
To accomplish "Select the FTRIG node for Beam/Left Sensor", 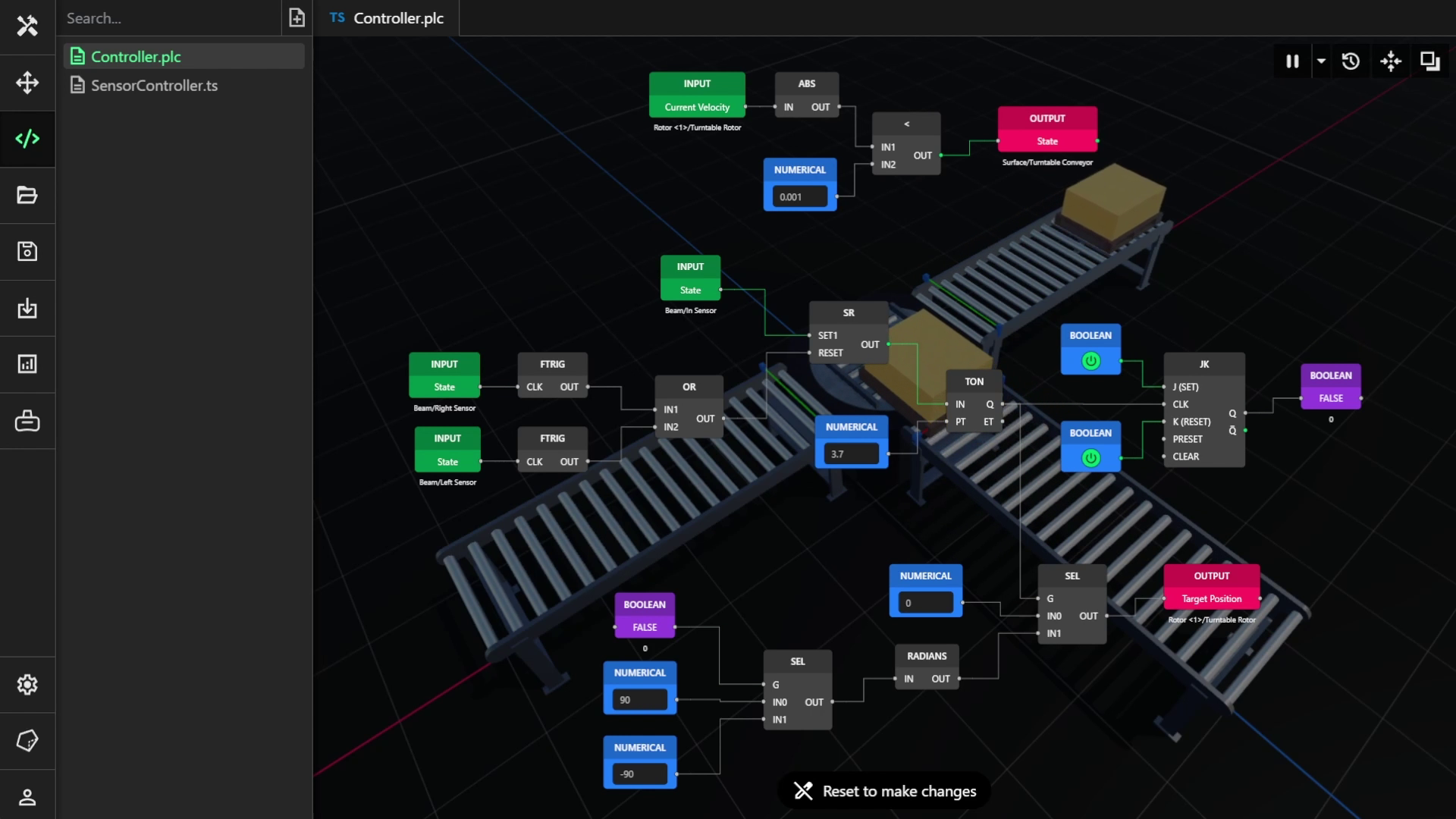I will (x=552, y=450).
